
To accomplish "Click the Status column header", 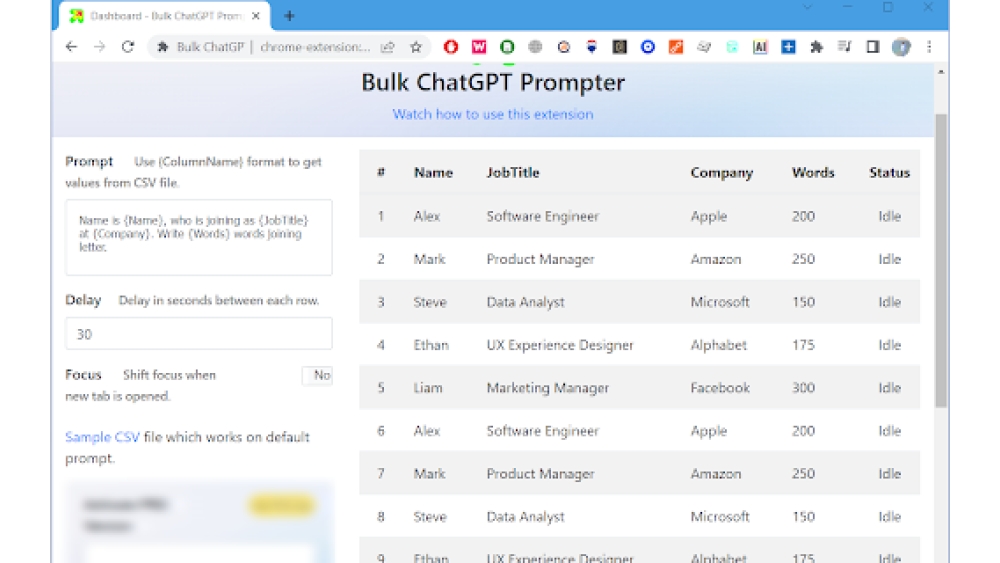I will tap(889, 172).
